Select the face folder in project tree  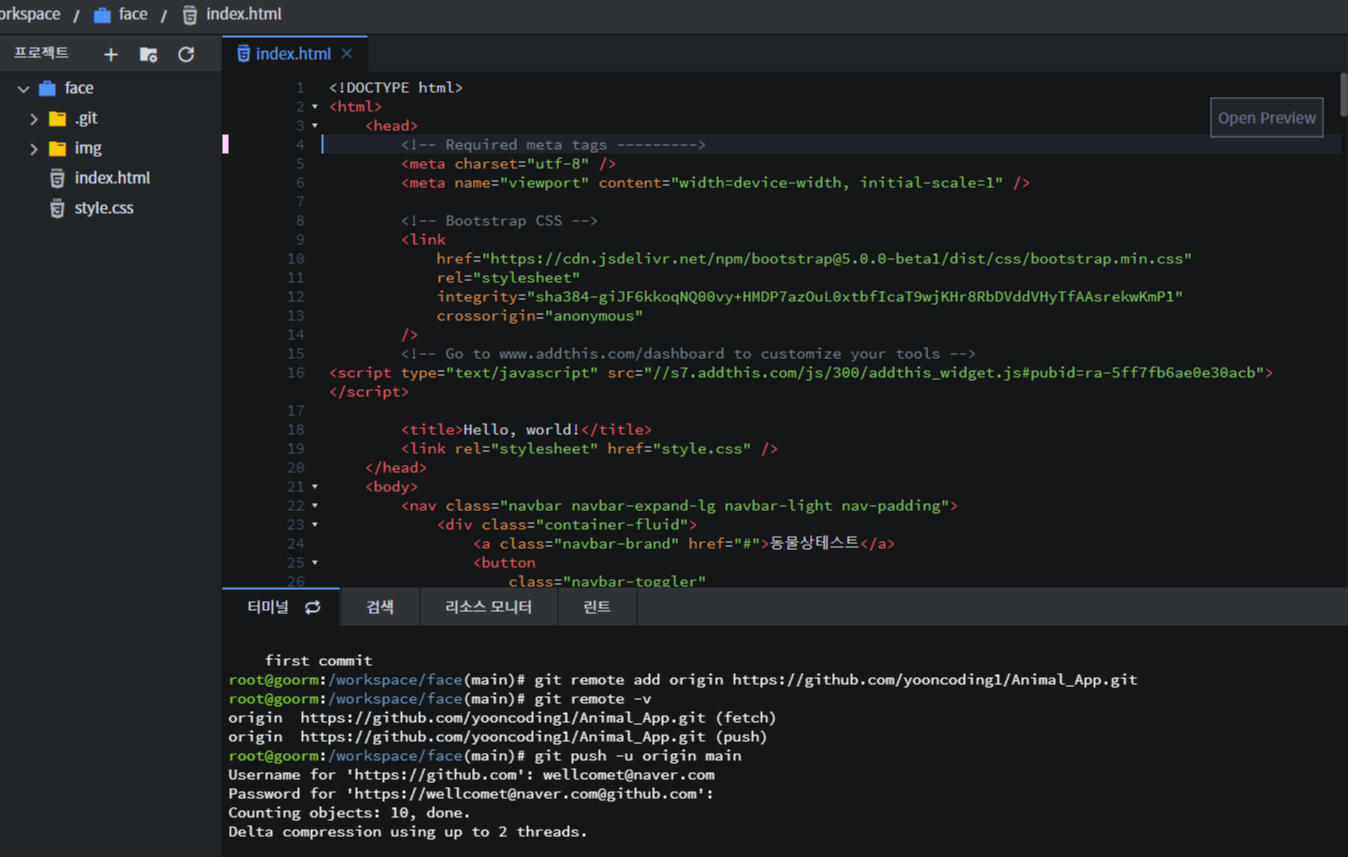pyautogui.click(x=79, y=88)
